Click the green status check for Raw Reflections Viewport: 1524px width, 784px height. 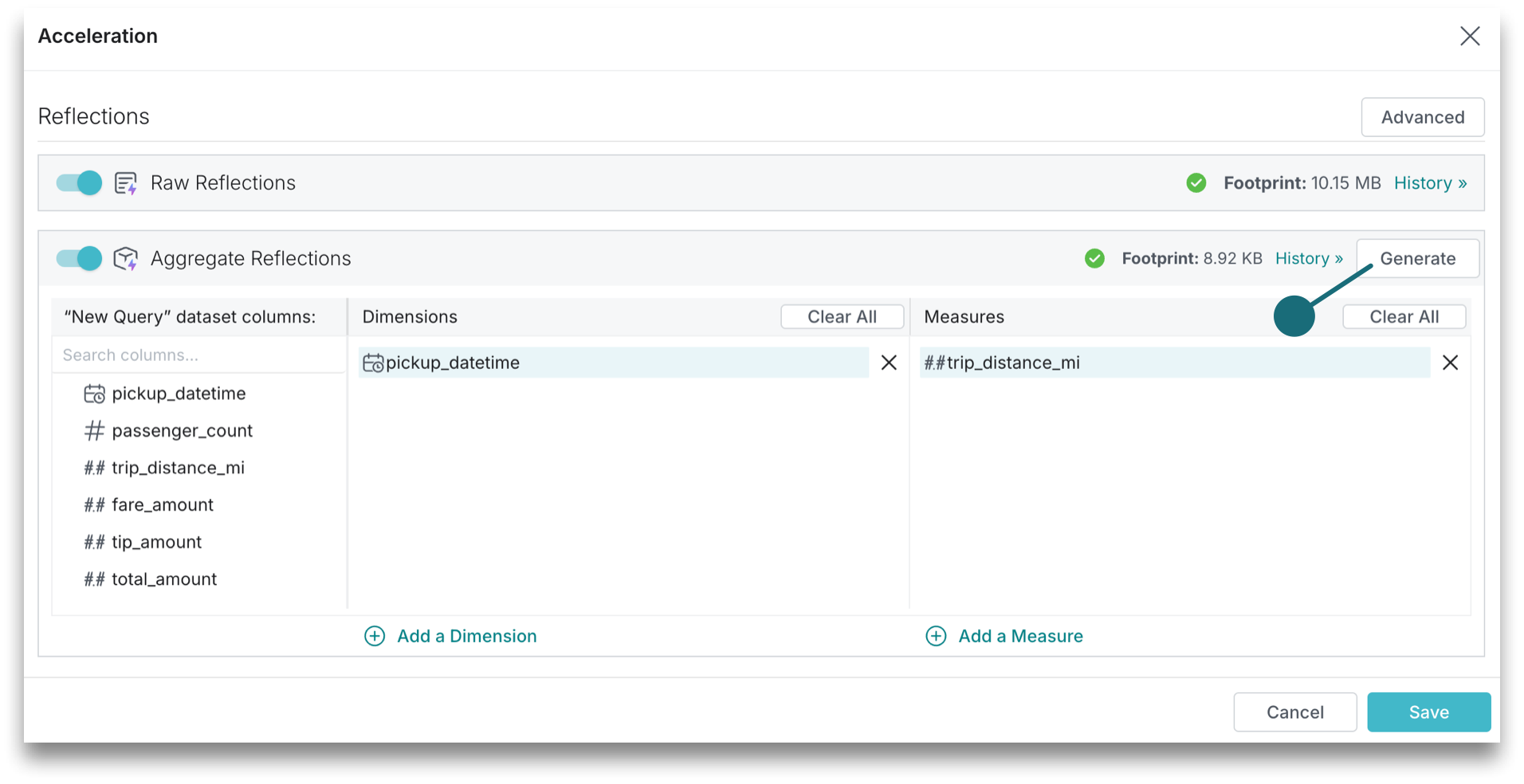click(x=1196, y=183)
